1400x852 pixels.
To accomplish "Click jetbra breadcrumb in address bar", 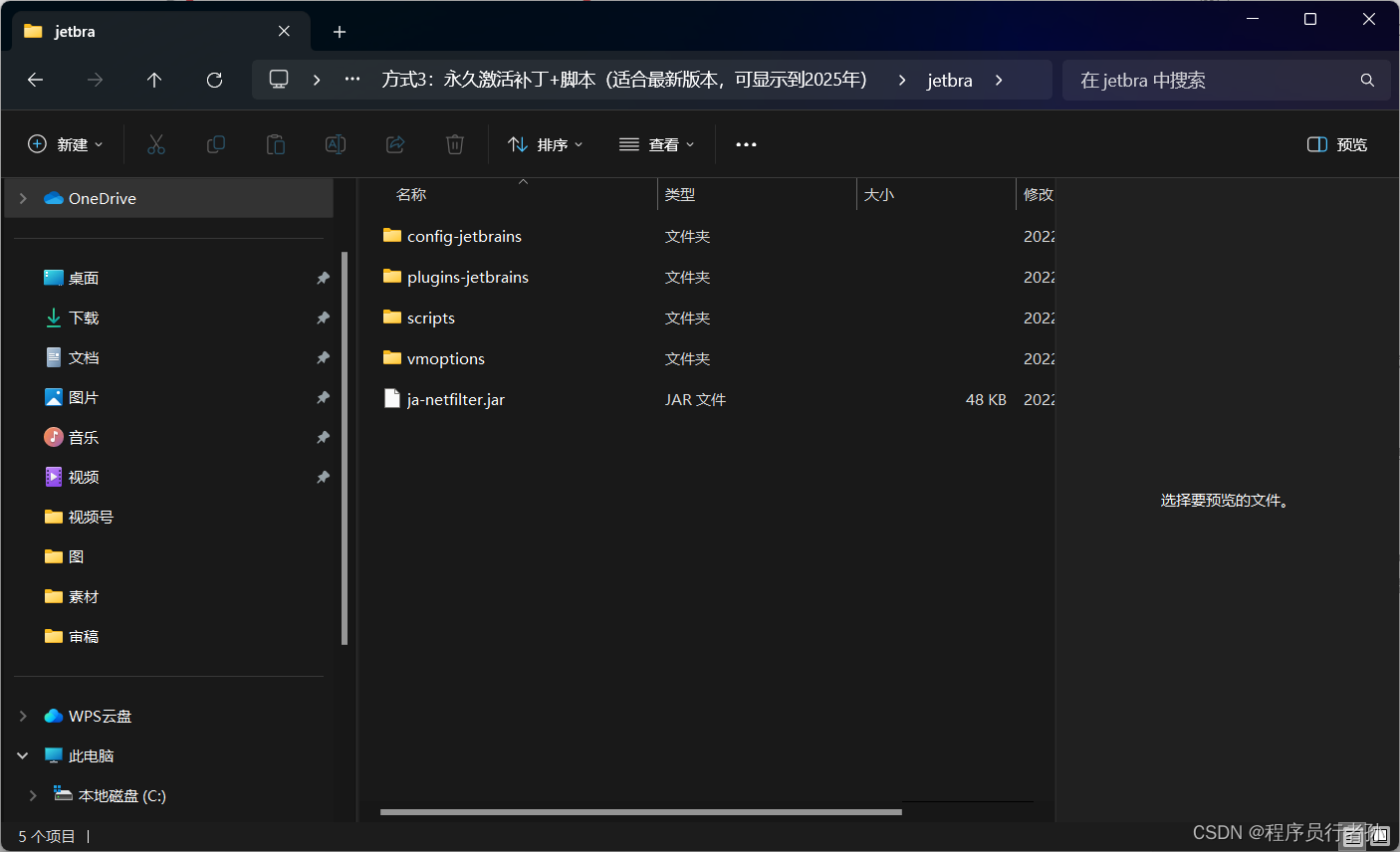I will click(x=950, y=80).
